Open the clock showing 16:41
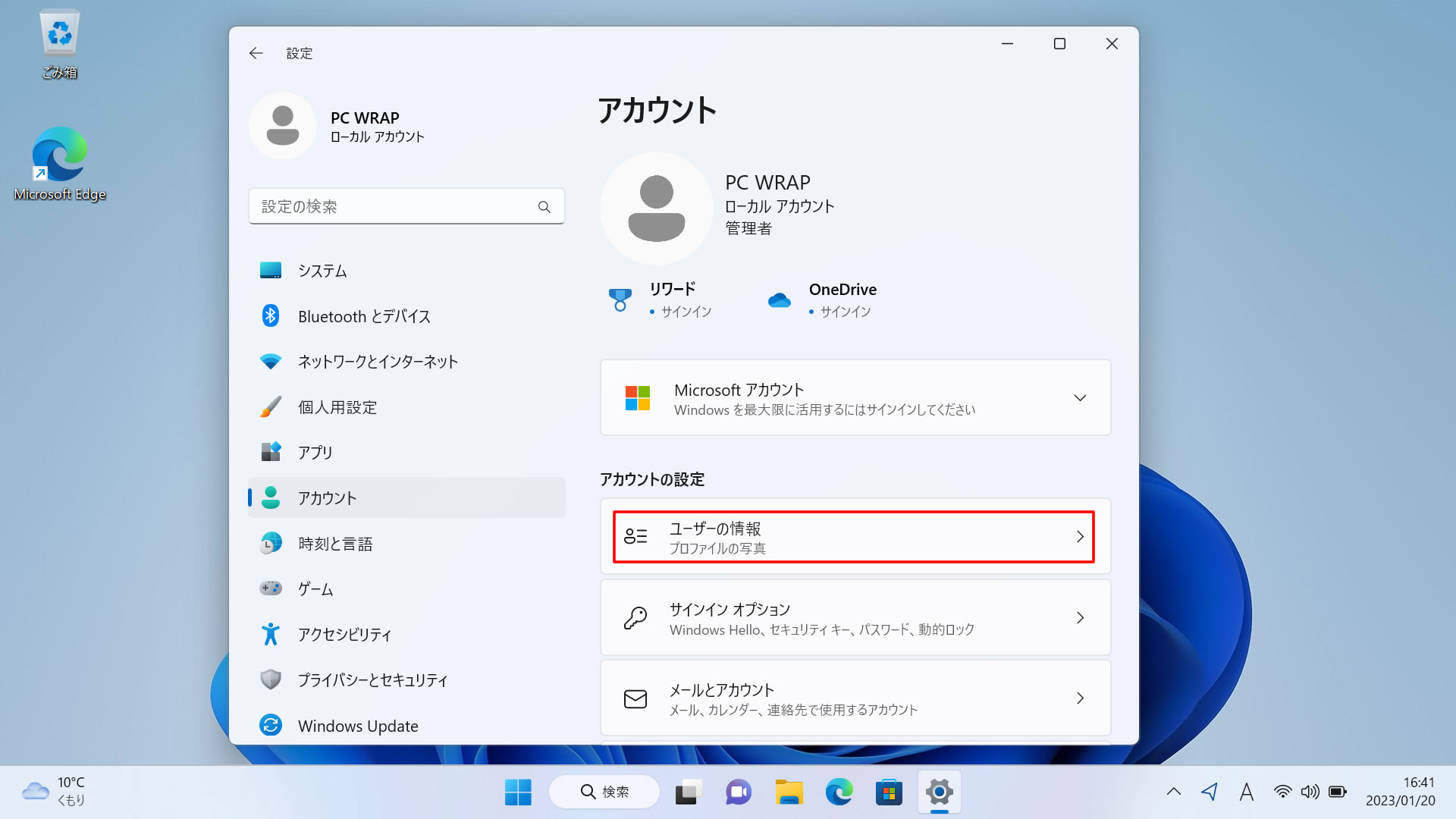 pos(1400,792)
